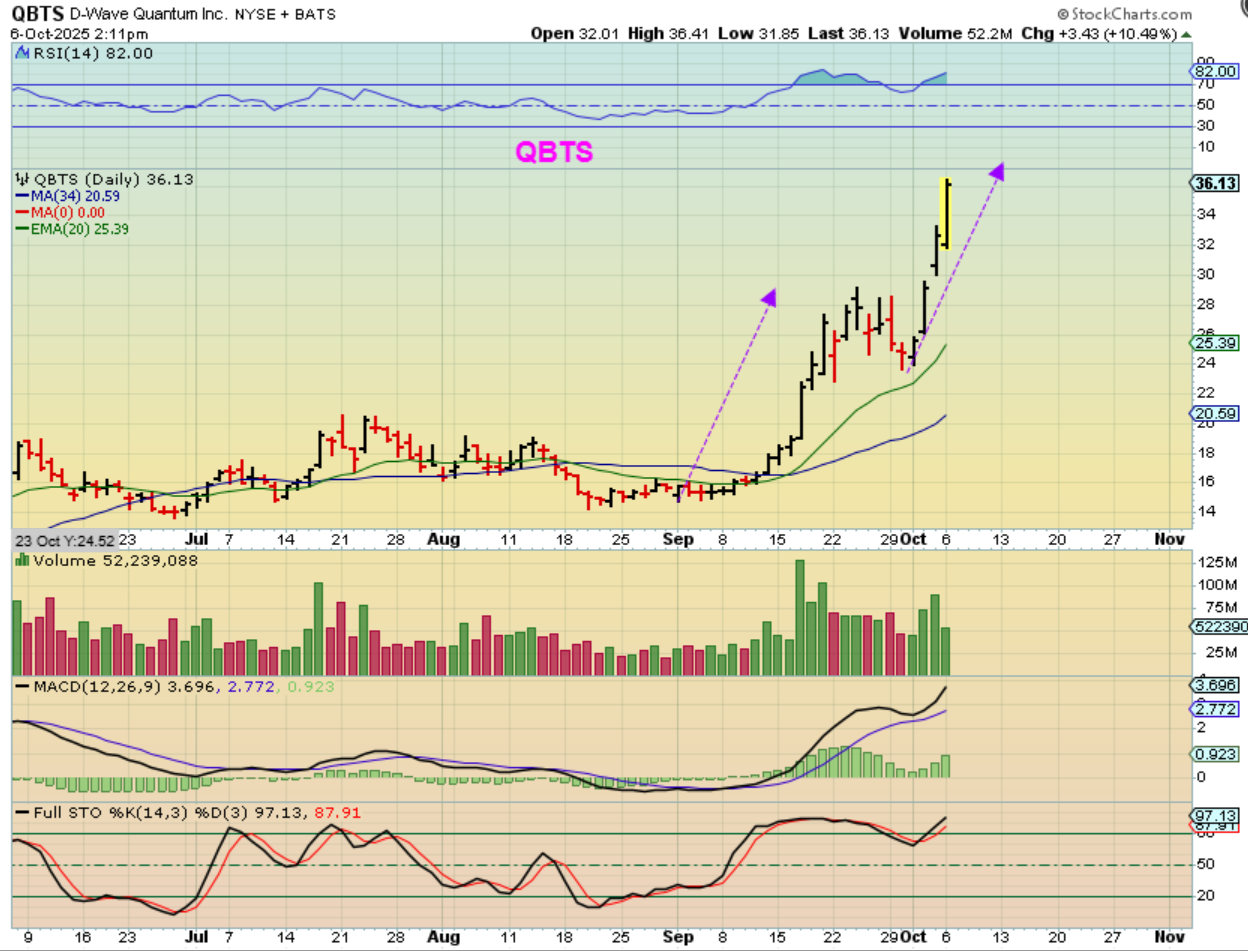
Task: Select the D-Wave Quantum Inc. company name
Action: [149, 14]
